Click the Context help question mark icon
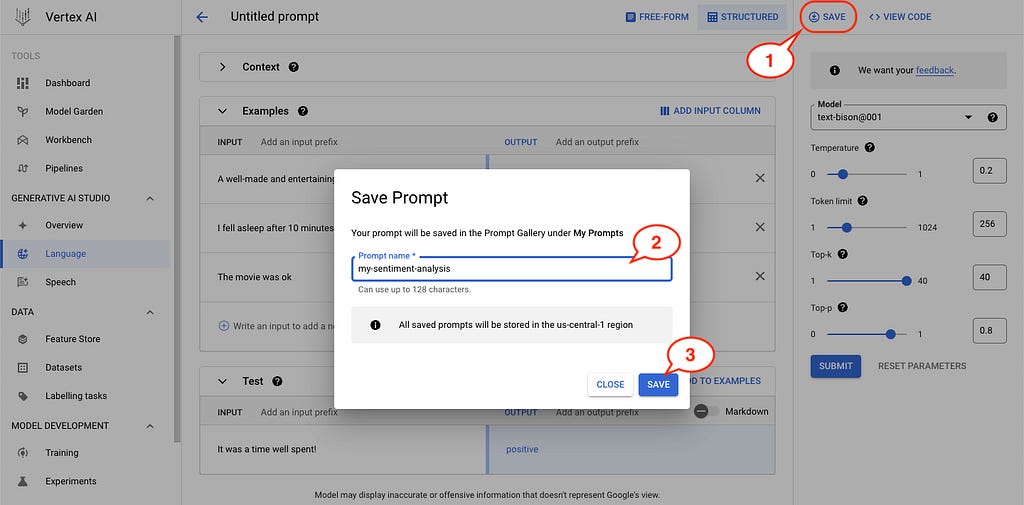Screen dimensions: 1024x505 click(x=294, y=67)
